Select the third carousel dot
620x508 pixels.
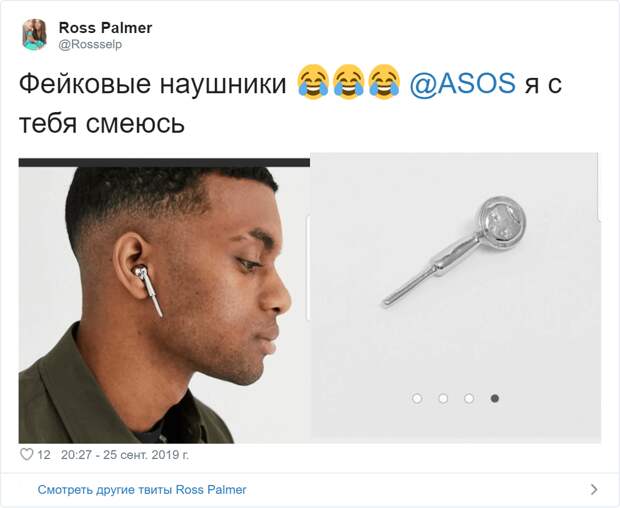coord(469,398)
